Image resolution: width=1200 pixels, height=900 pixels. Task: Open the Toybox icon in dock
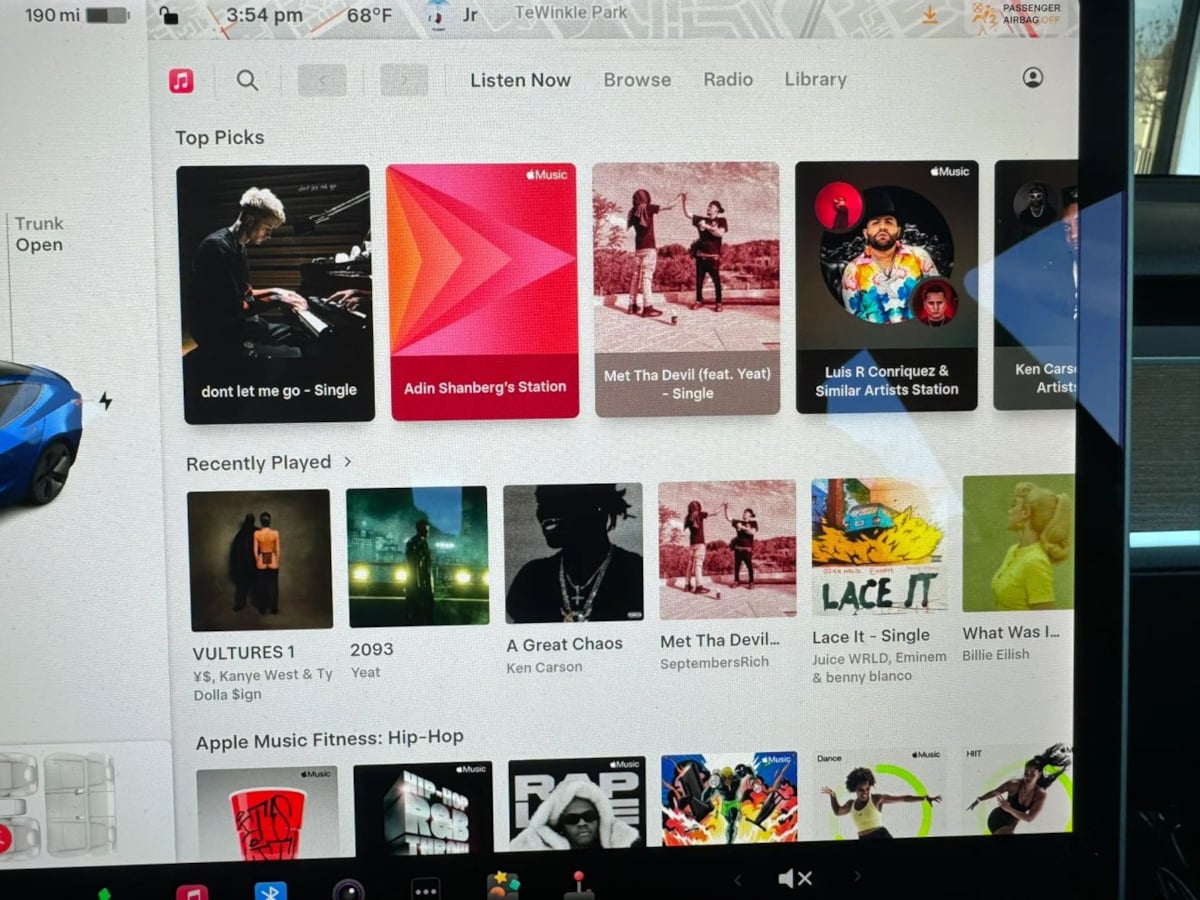click(x=503, y=885)
